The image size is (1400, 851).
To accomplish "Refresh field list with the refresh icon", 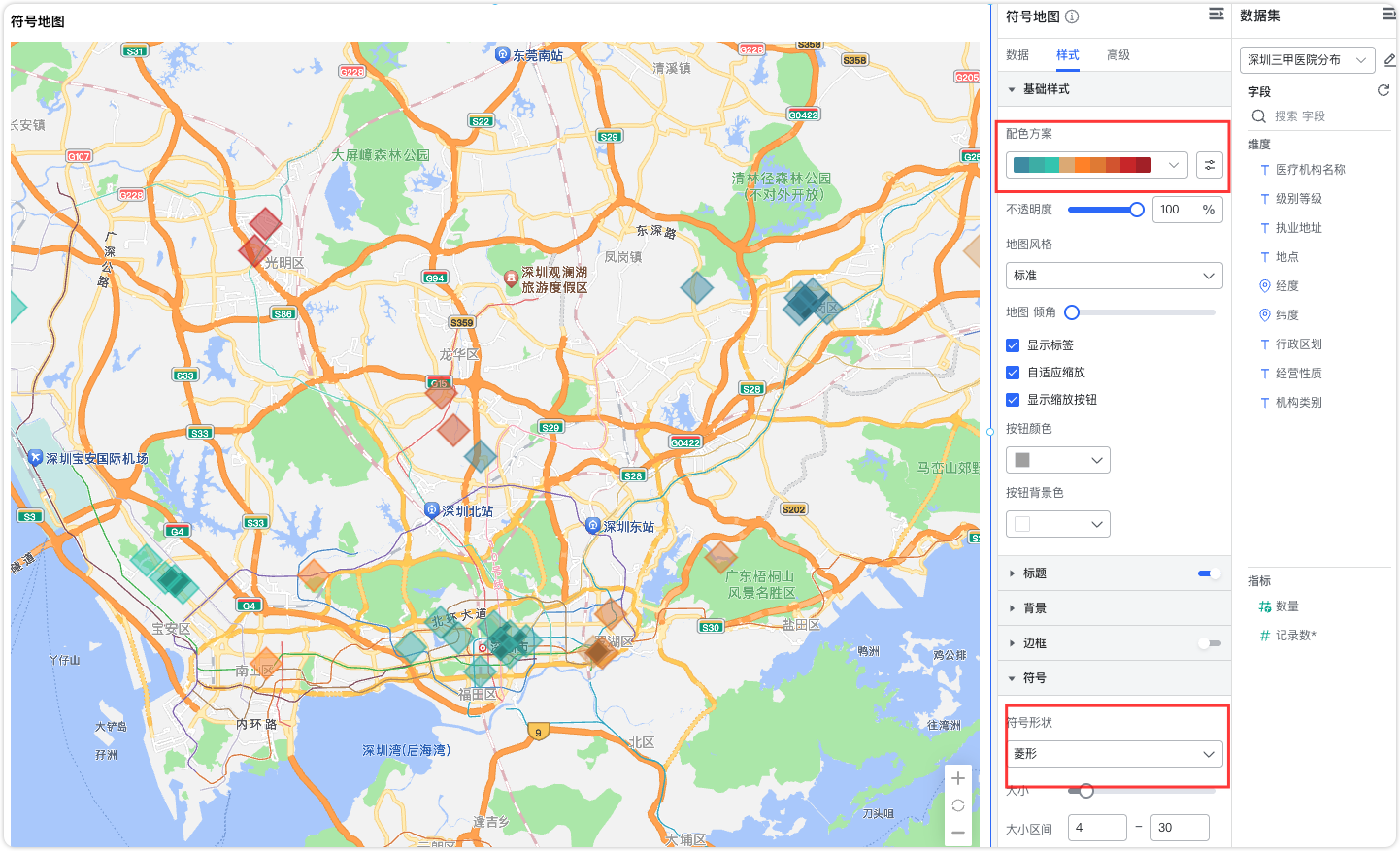I will 1383,90.
